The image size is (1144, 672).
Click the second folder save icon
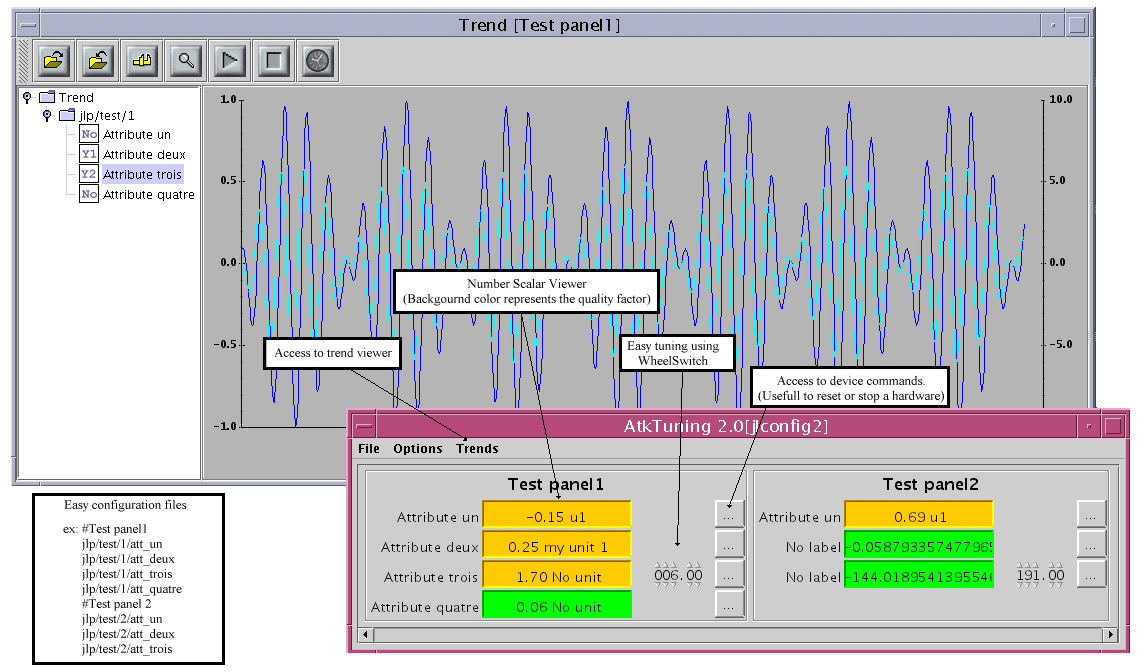pyautogui.click(x=98, y=61)
